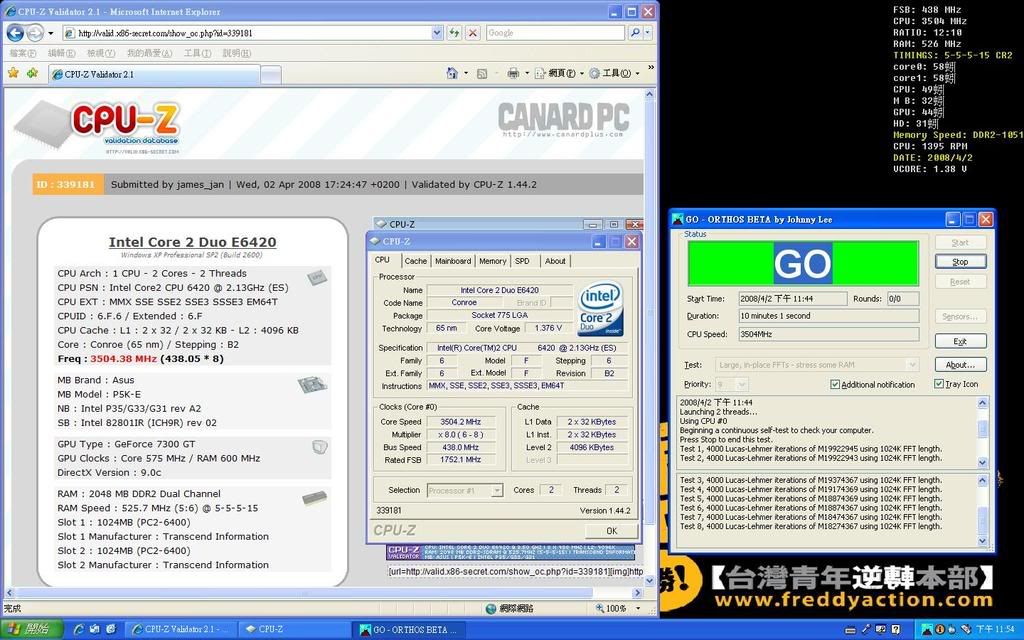Viewport: 1024px width, 640px height.
Task: Open the 我的最愛(A) menu
Action: pos(150,53)
